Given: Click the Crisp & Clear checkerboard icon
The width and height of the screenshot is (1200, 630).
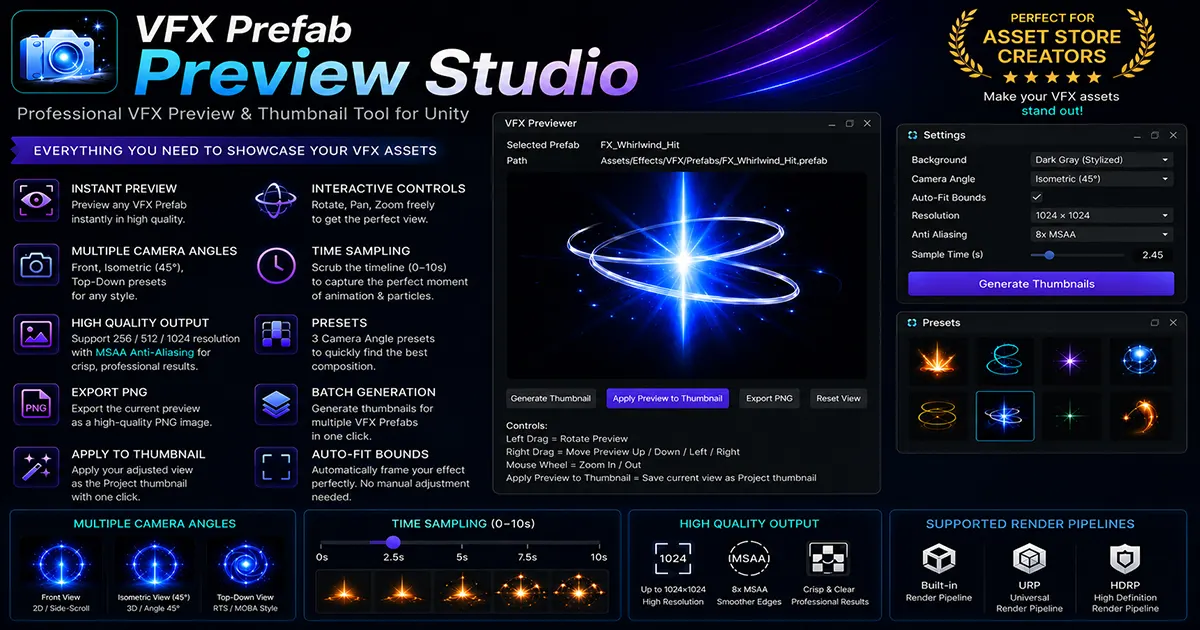Looking at the screenshot, I should [x=828, y=559].
